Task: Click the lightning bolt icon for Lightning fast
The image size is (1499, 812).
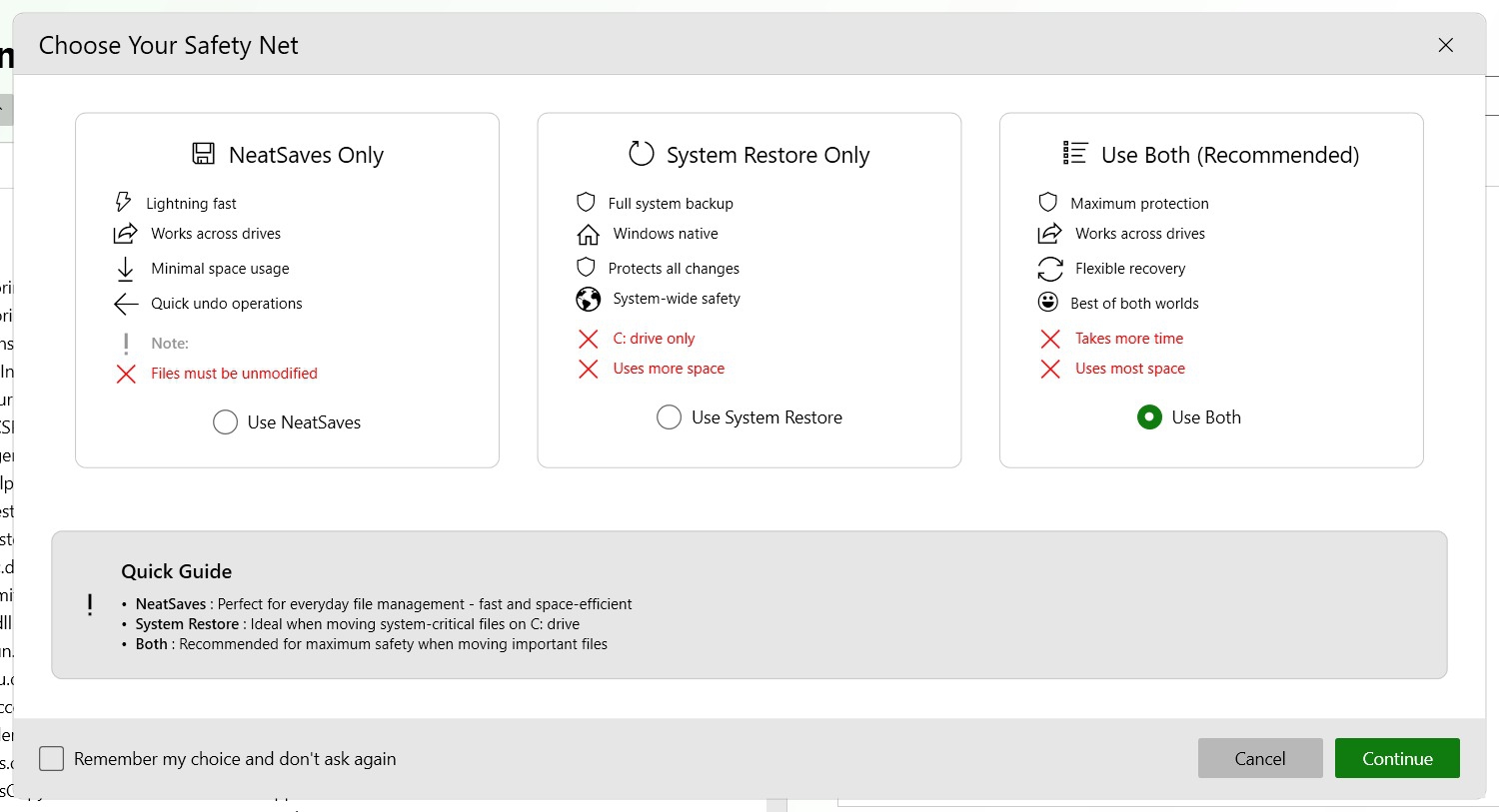Action: 124,203
